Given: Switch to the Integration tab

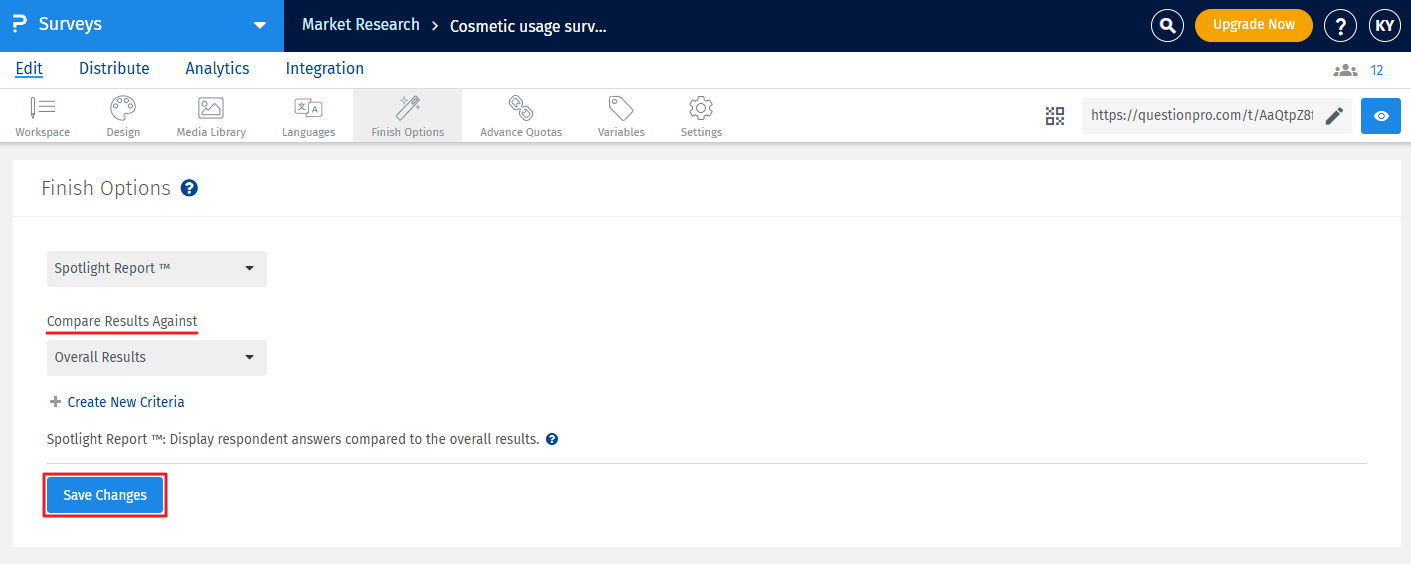Looking at the screenshot, I should click(x=325, y=69).
